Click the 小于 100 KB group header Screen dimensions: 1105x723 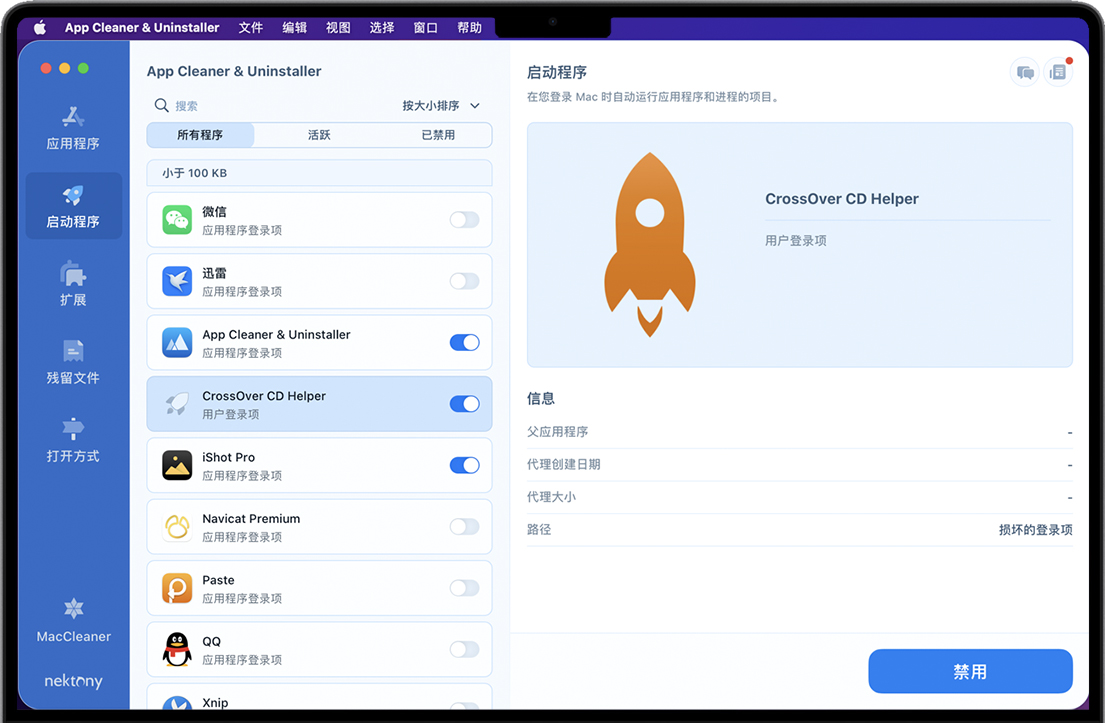pos(319,173)
